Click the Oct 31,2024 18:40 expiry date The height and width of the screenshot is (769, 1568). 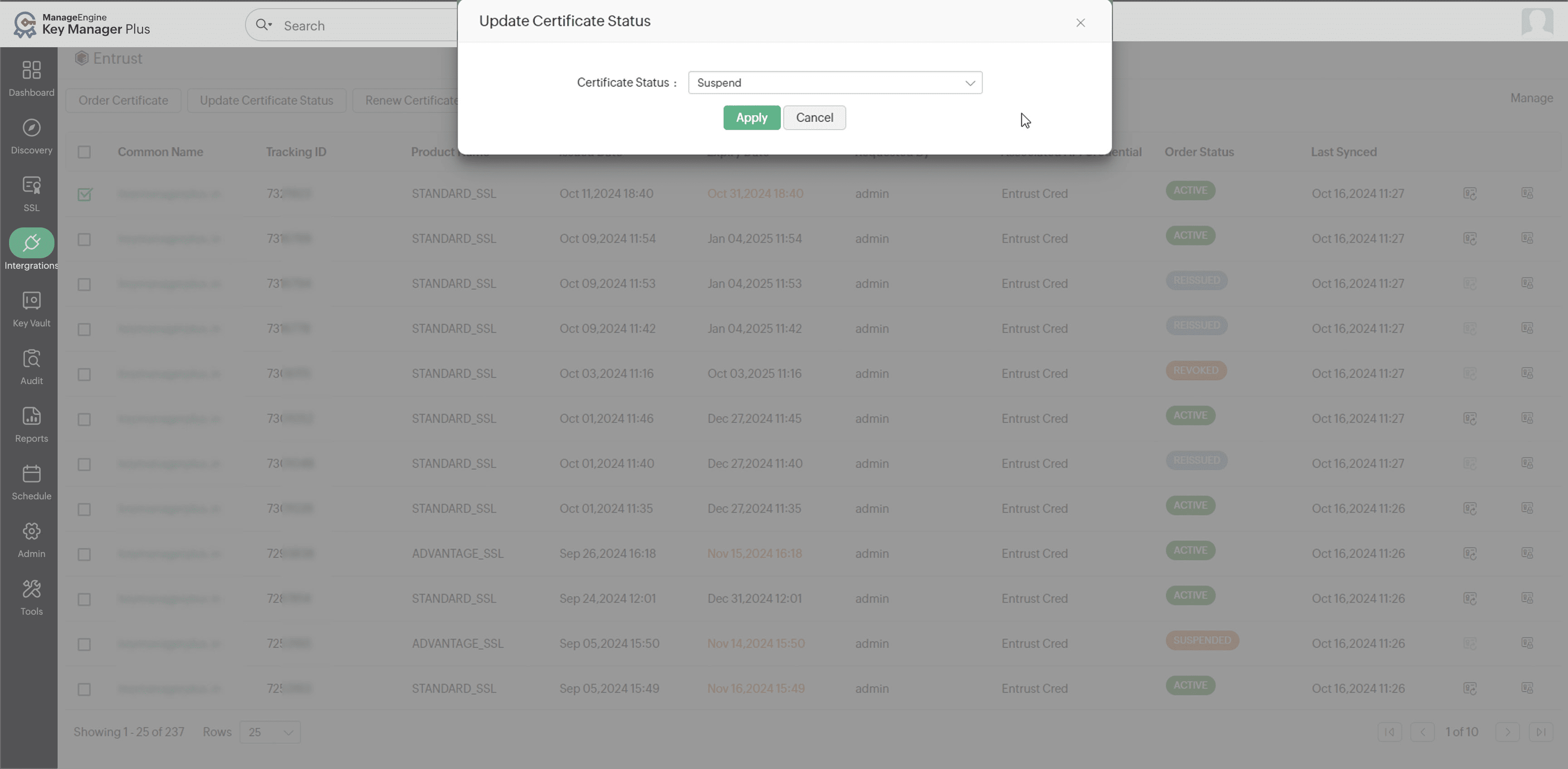click(755, 194)
